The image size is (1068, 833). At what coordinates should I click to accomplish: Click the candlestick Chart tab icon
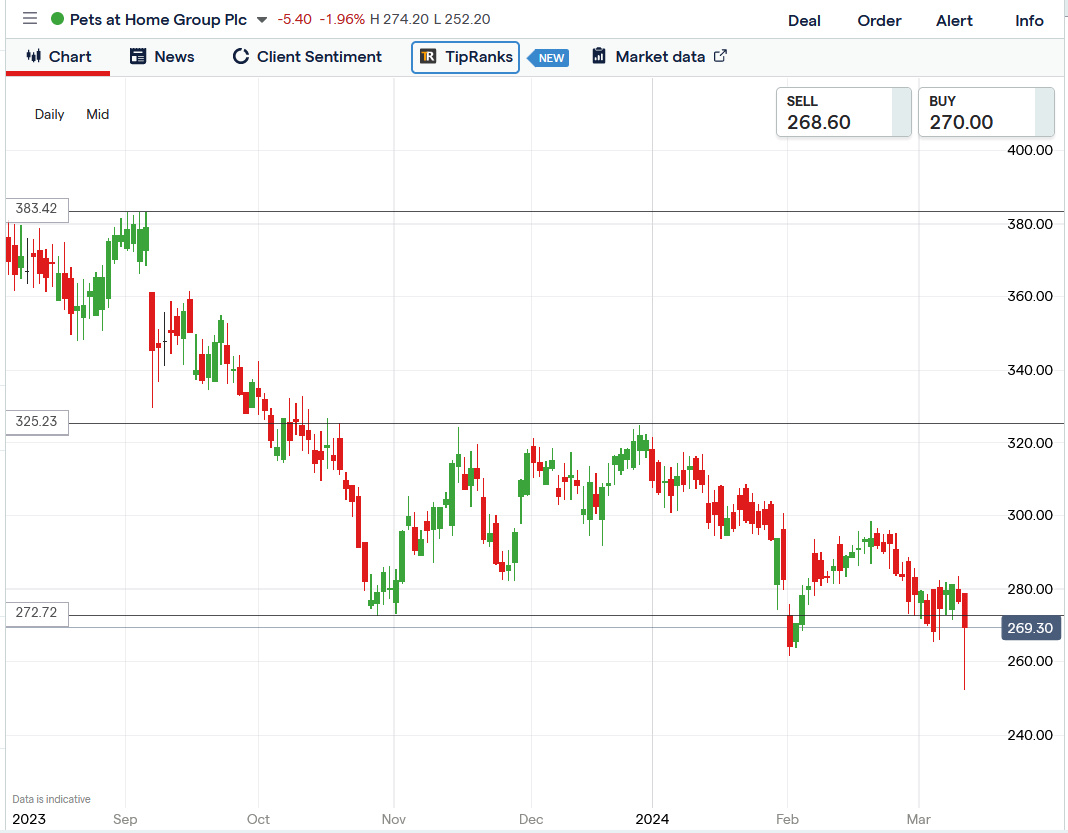tap(33, 56)
